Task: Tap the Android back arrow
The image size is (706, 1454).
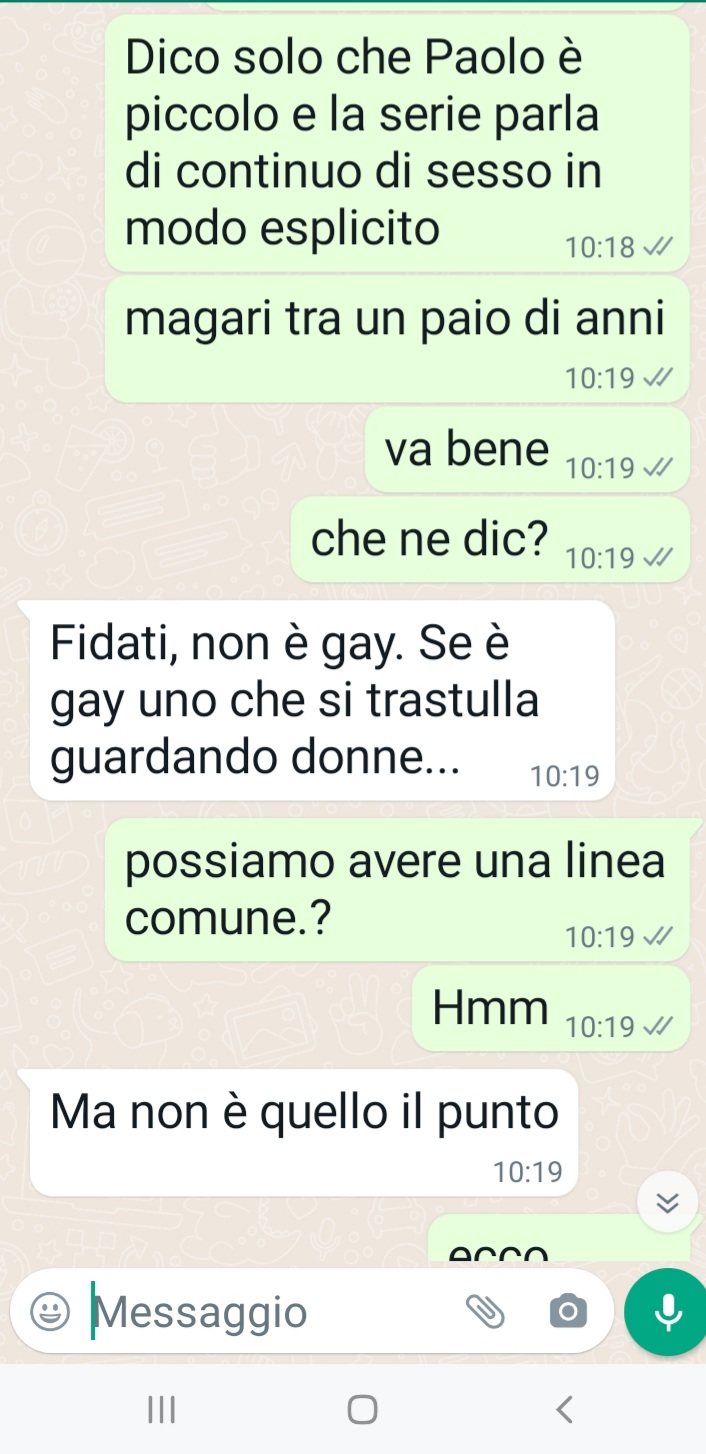Action: tap(565, 1409)
